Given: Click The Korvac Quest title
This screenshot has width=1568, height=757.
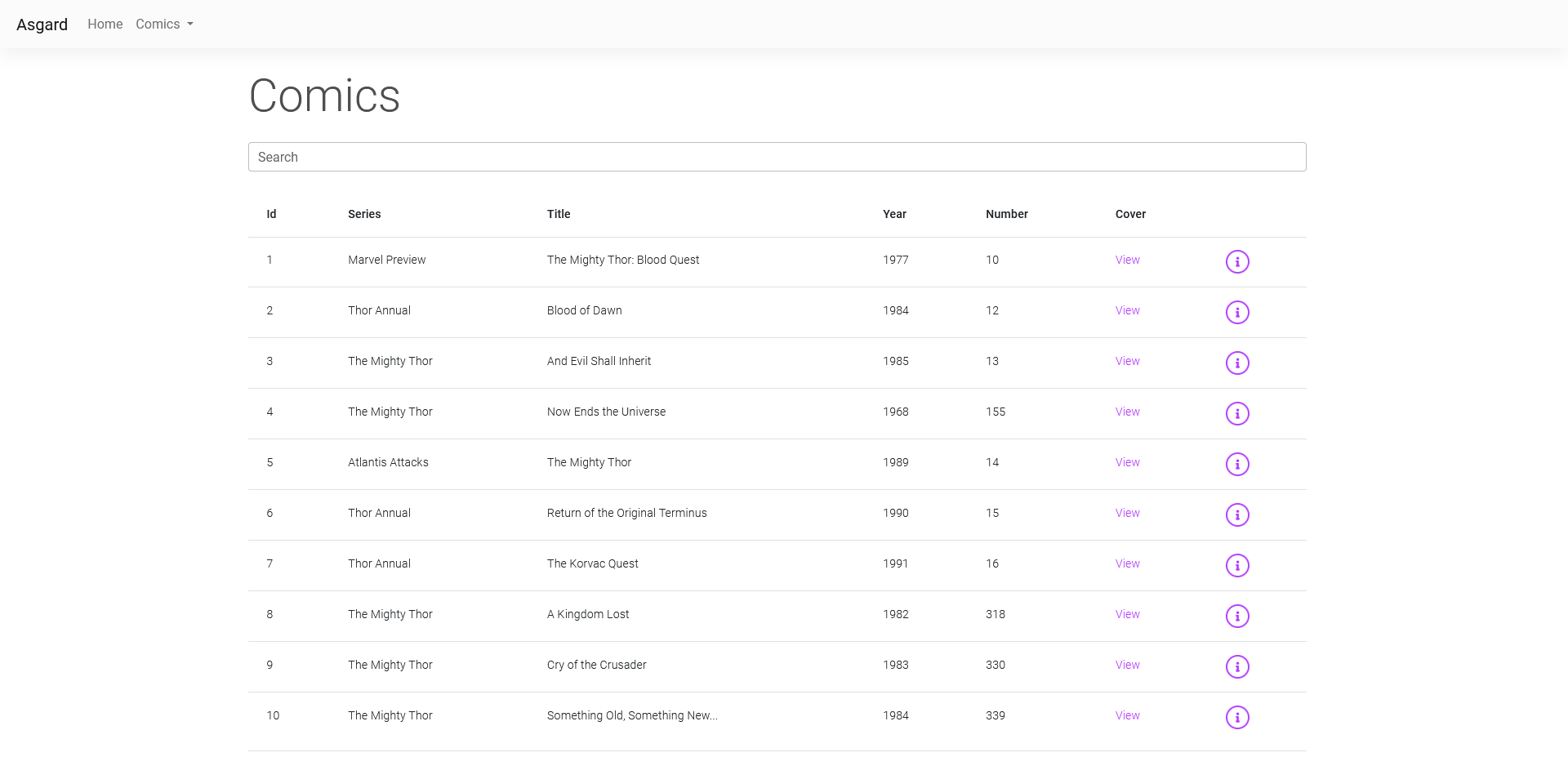Looking at the screenshot, I should click(x=592, y=563).
